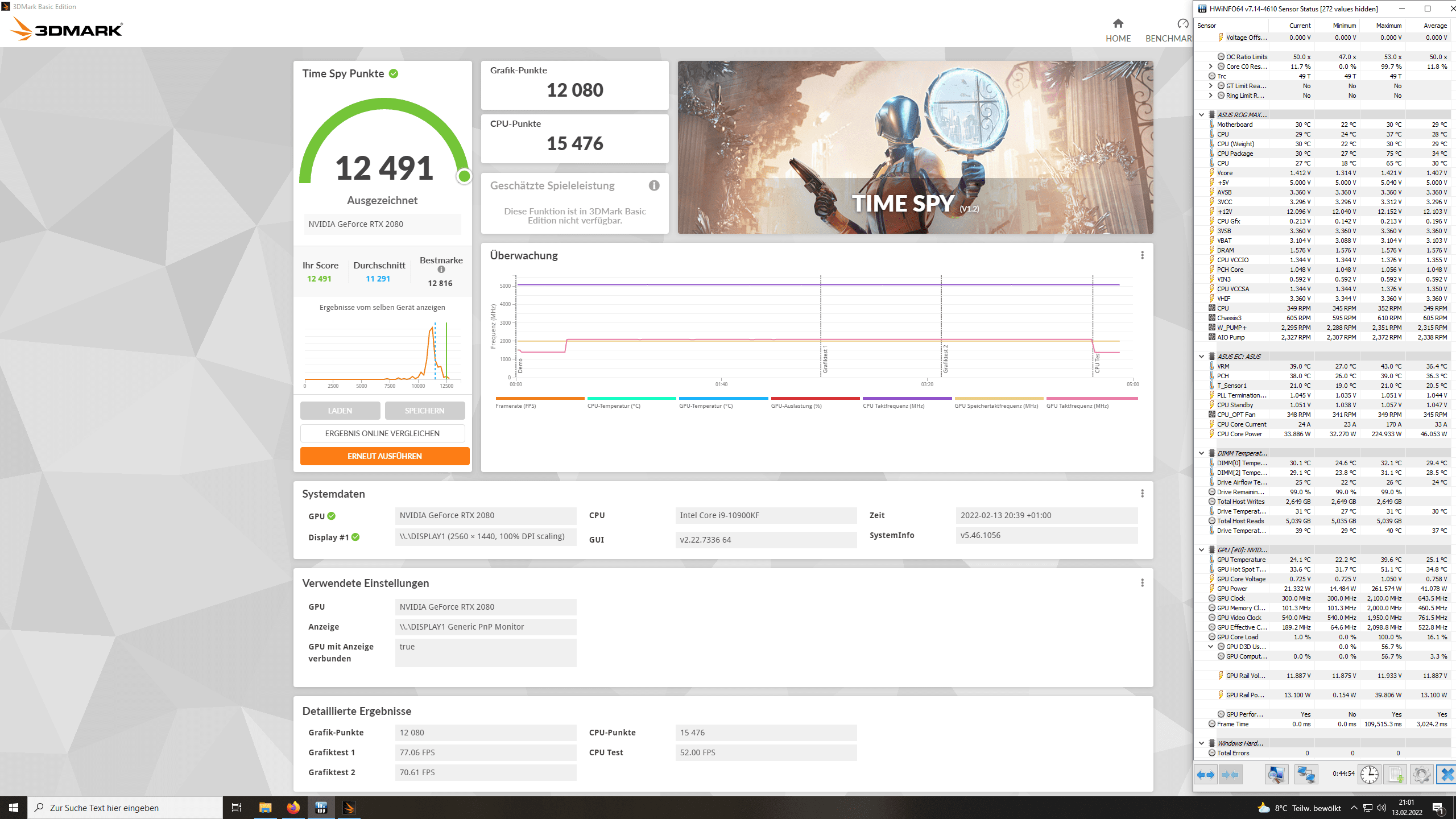
Task: Open the info icon under Bestmarke
Action: pyautogui.click(x=441, y=270)
